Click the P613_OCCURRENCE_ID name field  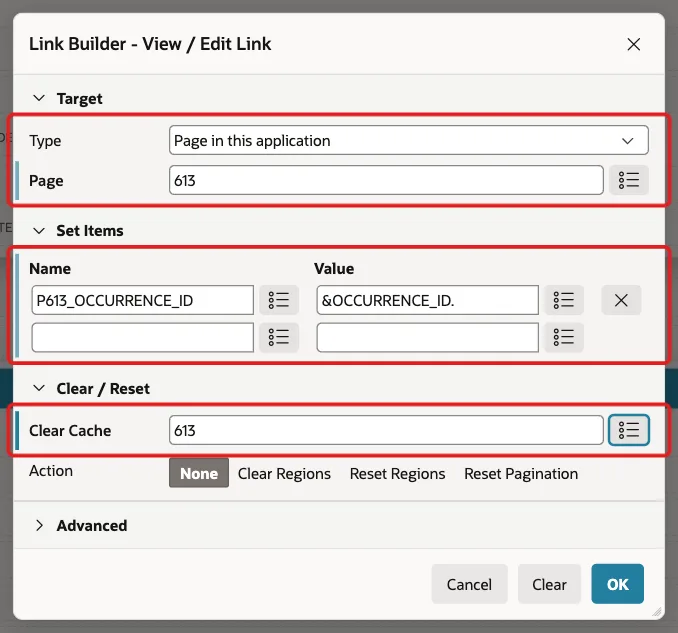point(143,300)
